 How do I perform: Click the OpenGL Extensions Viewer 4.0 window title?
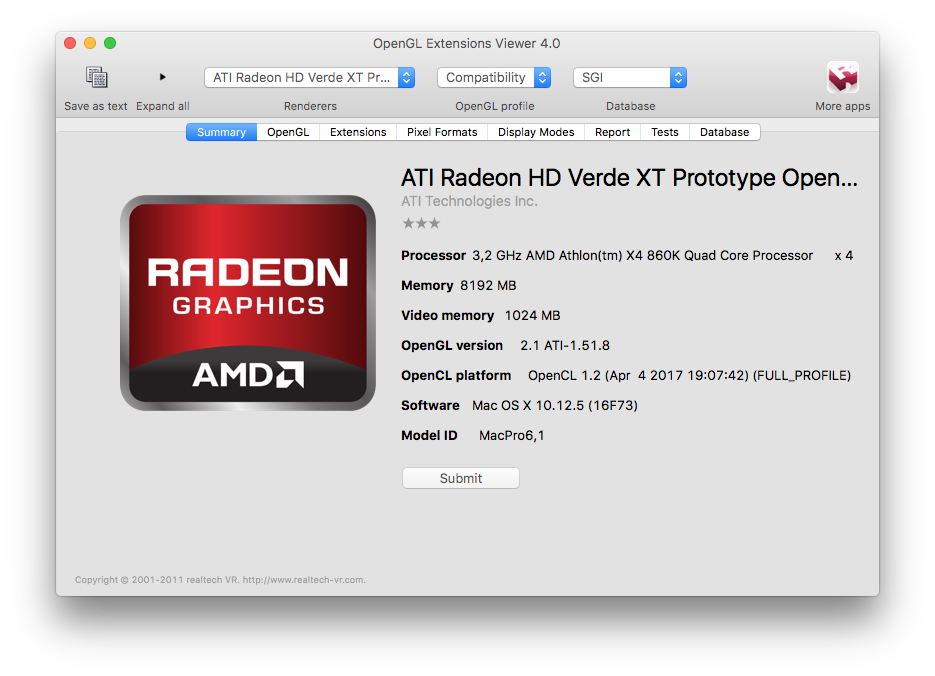coord(466,44)
